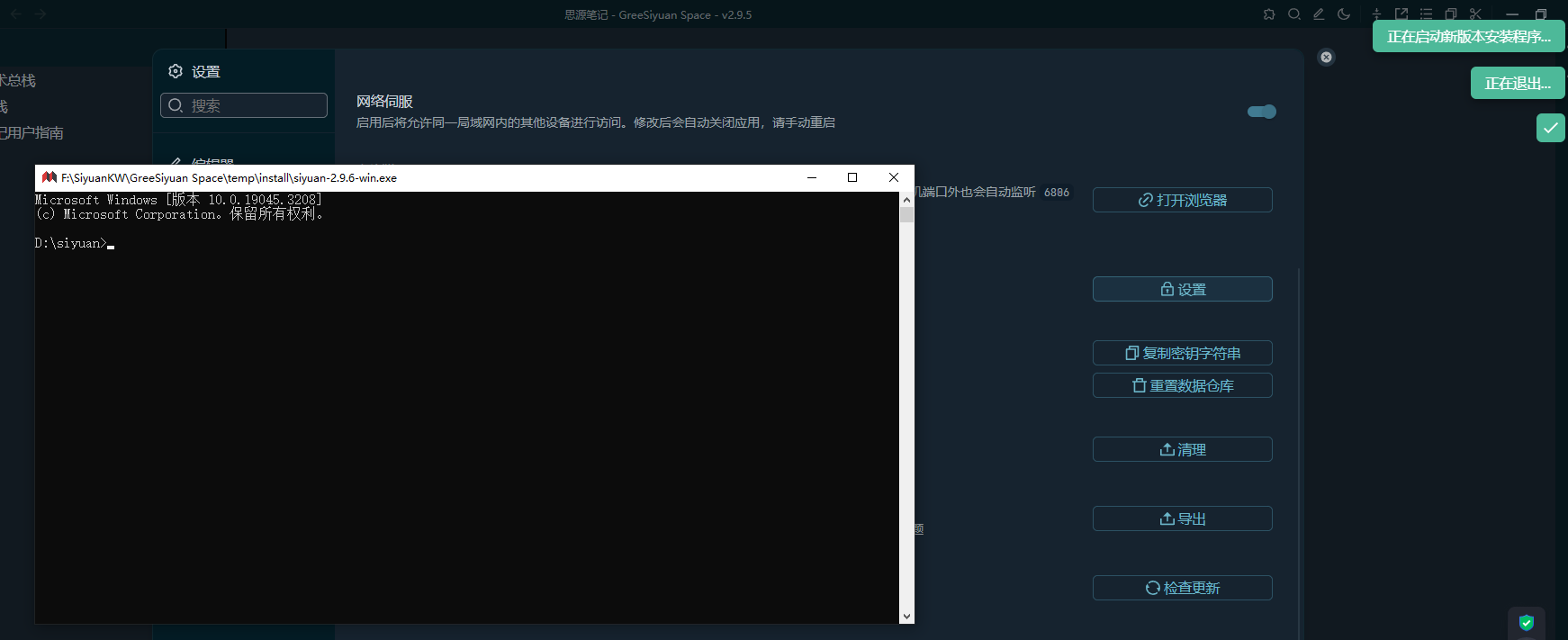Click the gear icon beside 设置 heading
The height and width of the screenshot is (640, 1568).
(176, 71)
